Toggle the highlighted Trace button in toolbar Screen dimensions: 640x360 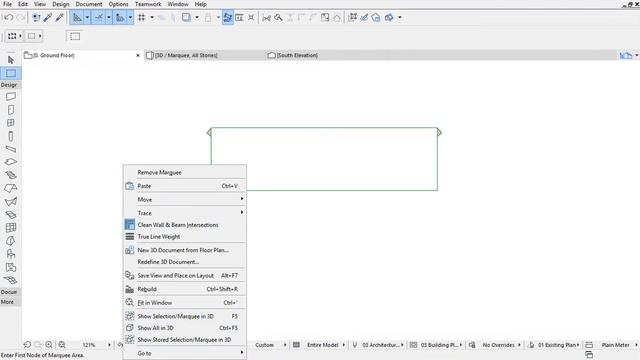click(228, 18)
